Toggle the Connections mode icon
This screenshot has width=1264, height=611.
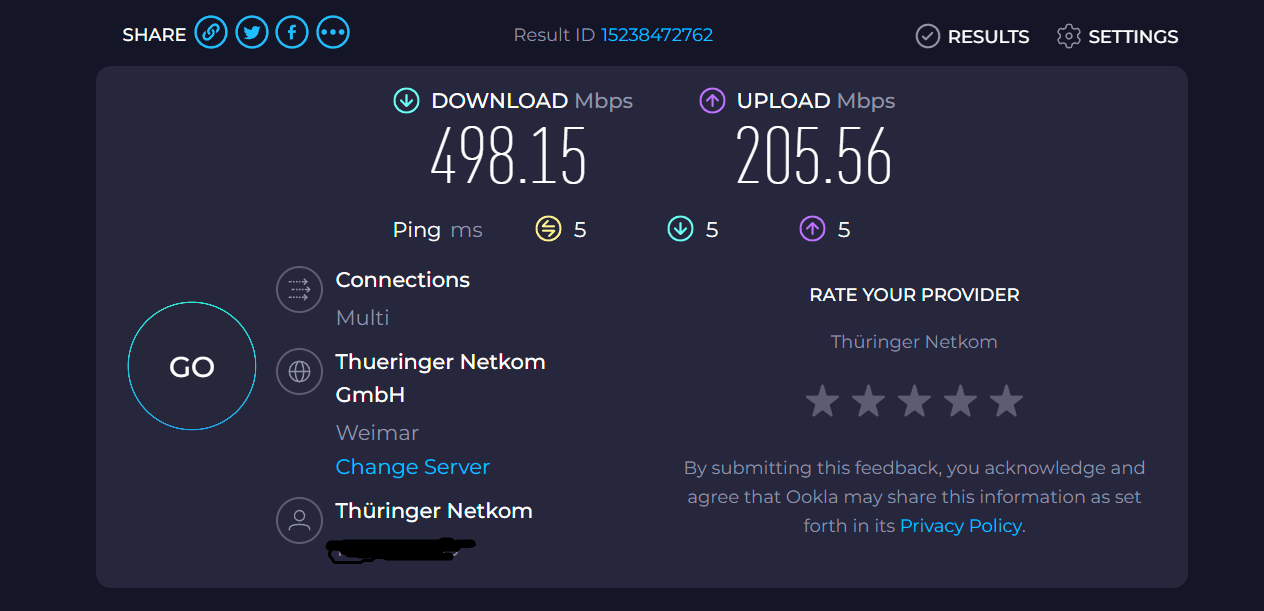[299, 290]
